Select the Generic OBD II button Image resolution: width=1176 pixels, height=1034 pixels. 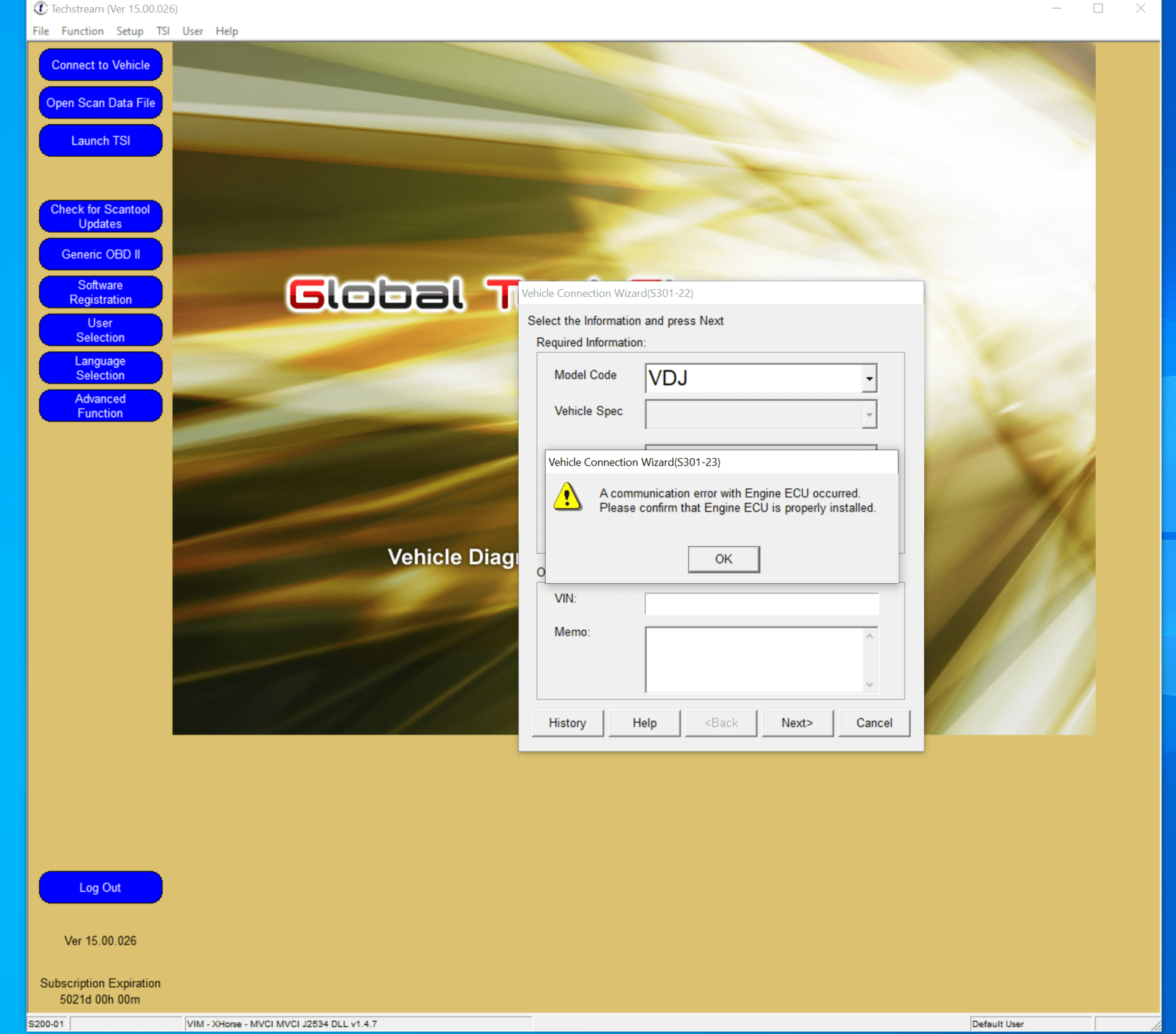pos(100,254)
